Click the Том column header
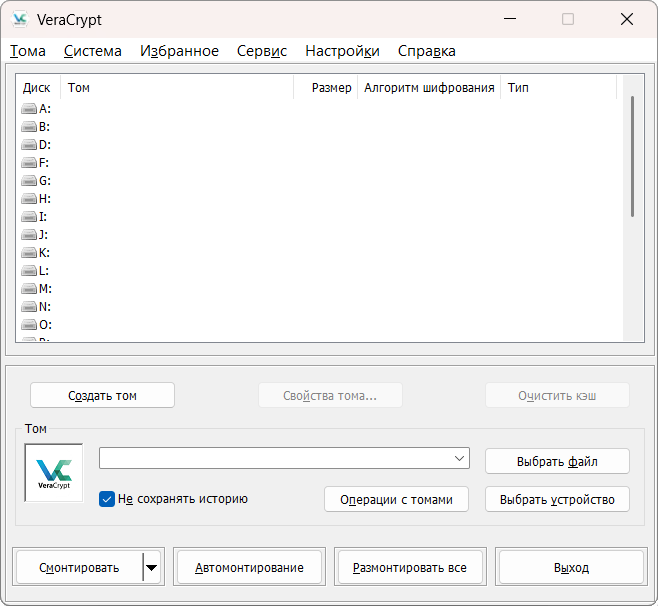This screenshot has width=658, height=606. click(177, 87)
